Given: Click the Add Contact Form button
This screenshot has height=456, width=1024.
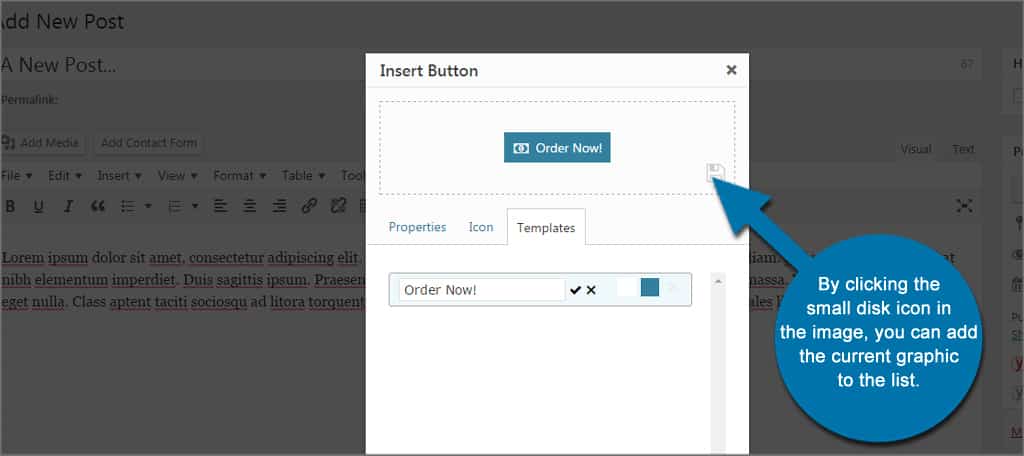Looking at the screenshot, I should (149, 143).
